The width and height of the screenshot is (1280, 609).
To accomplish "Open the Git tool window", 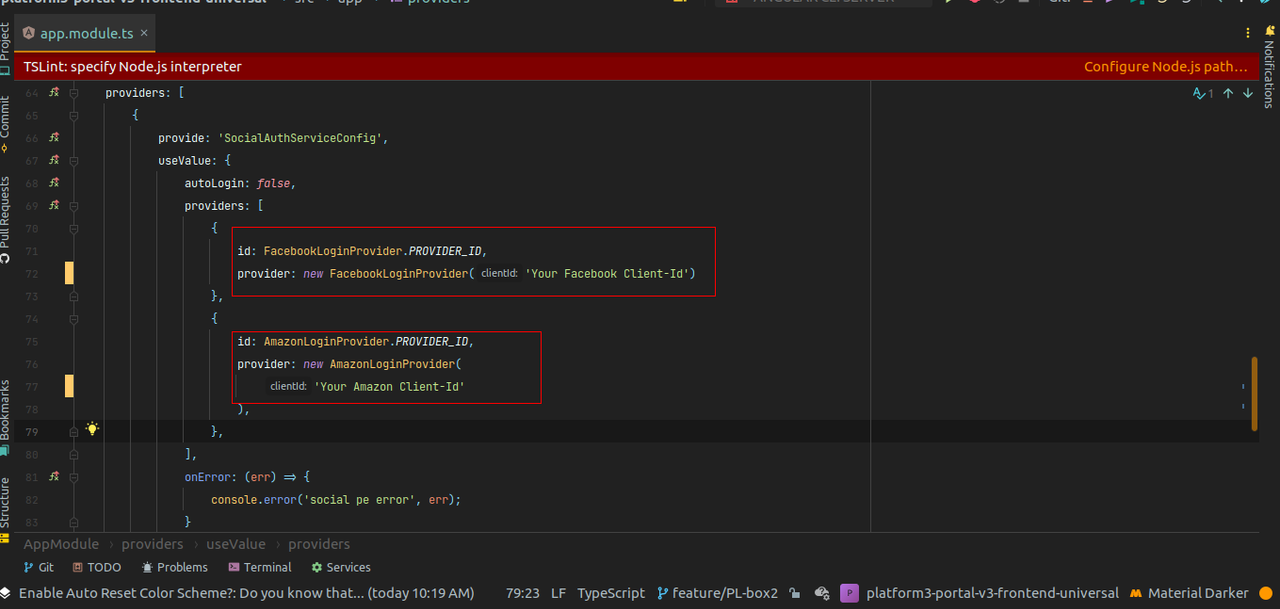I will point(38,567).
